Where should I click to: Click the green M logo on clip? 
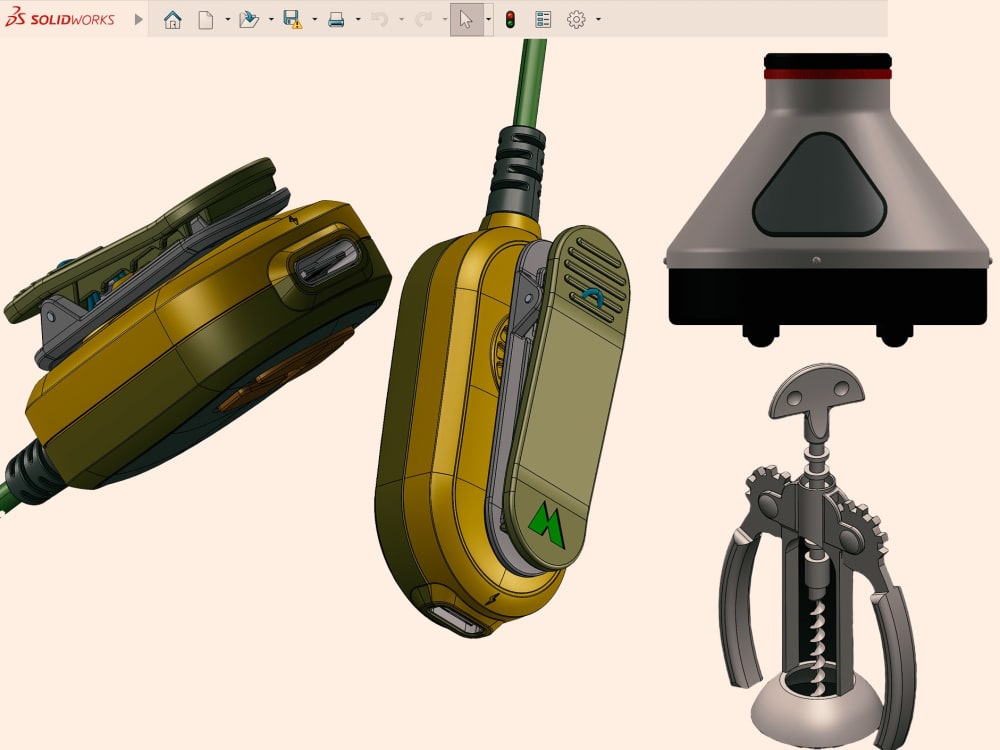[547, 524]
